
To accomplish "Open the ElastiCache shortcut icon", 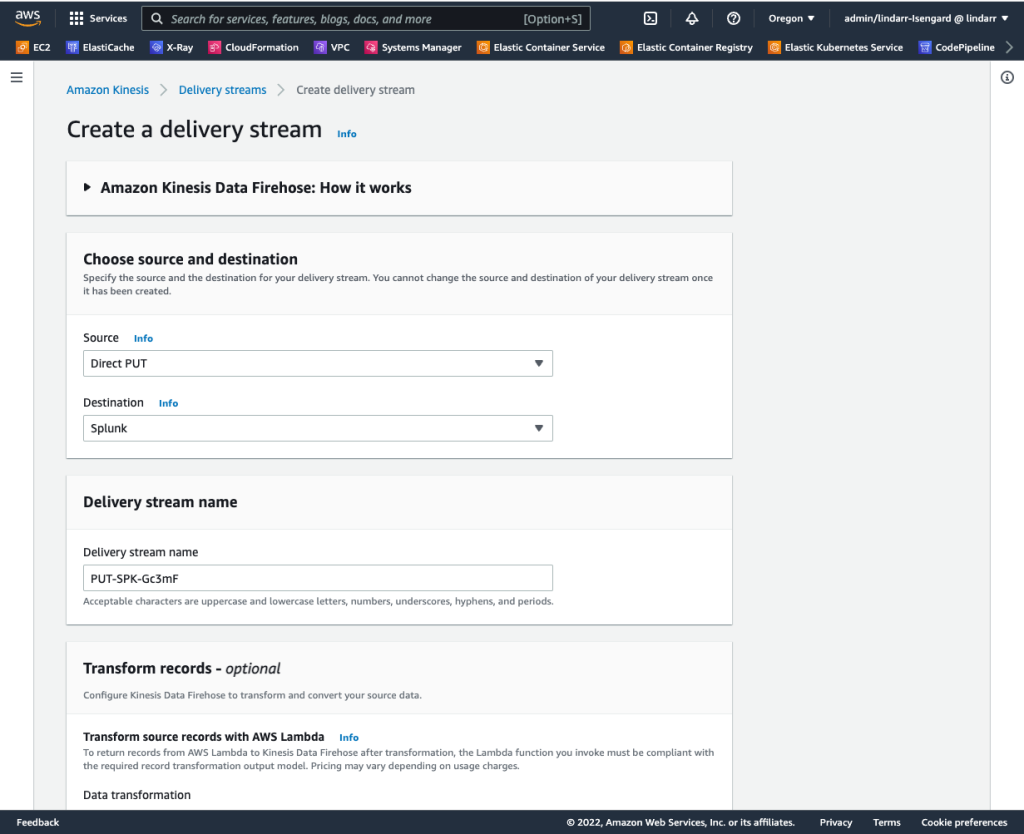I will tap(72, 47).
